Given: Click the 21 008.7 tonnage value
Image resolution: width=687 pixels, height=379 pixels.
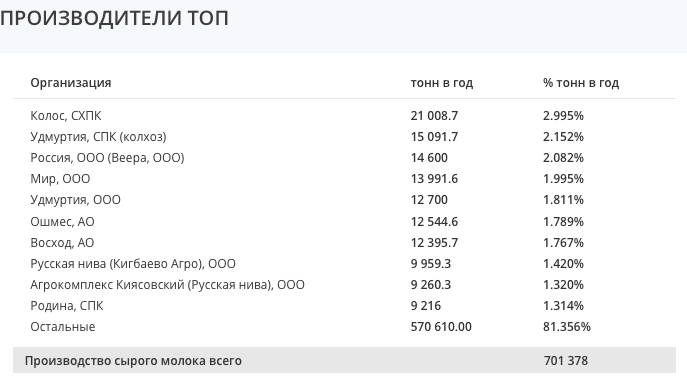Looking at the screenshot, I should tap(434, 116).
